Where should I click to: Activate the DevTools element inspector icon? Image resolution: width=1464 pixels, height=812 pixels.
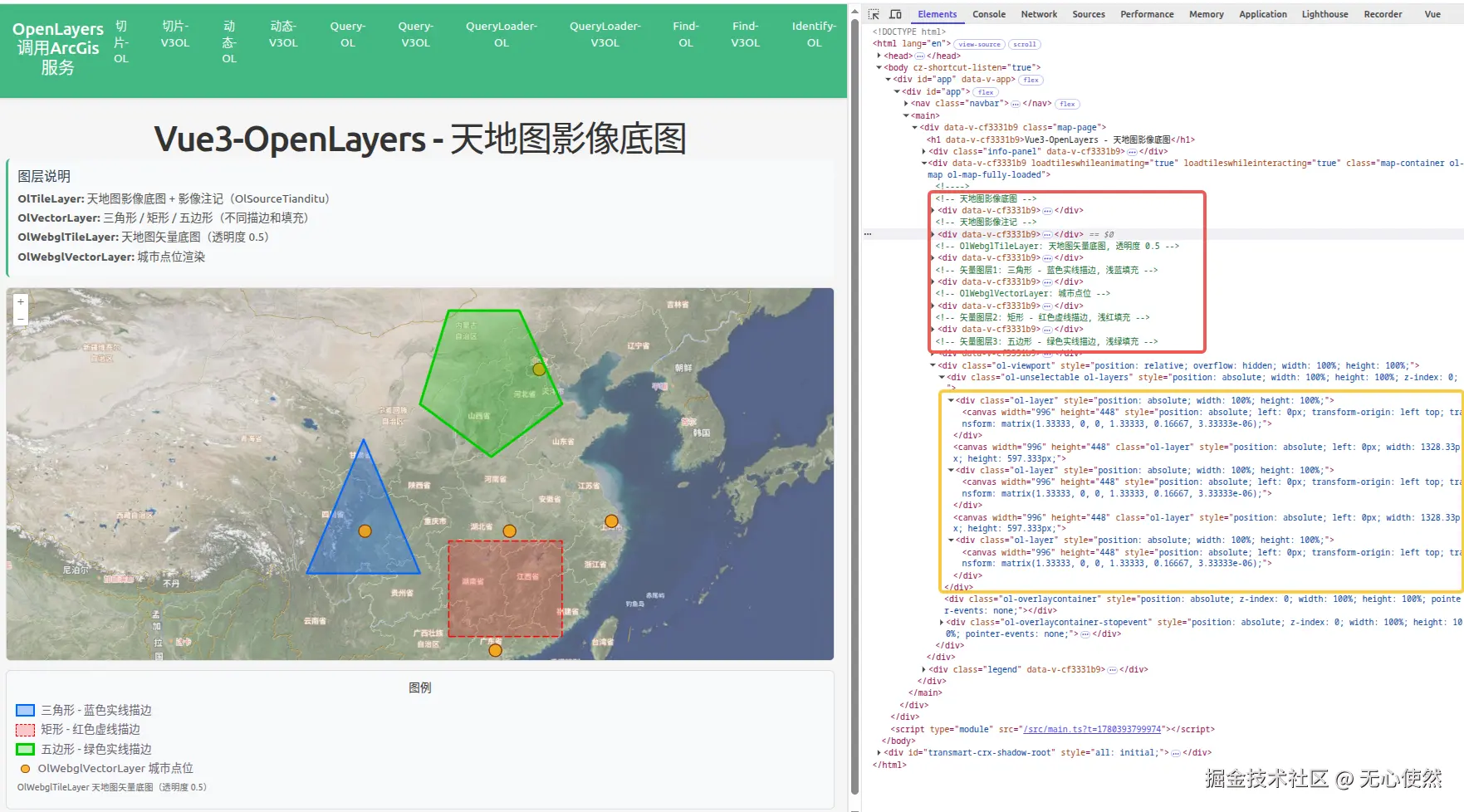point(874,14)
